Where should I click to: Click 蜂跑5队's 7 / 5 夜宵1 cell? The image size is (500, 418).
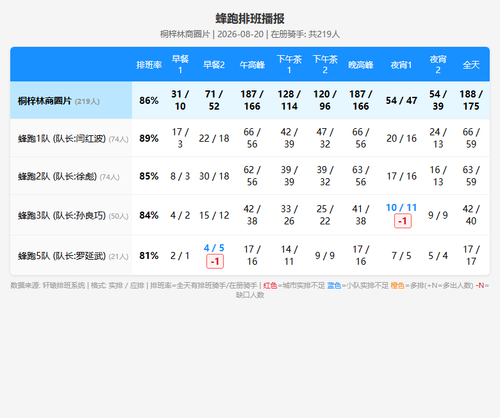pos(401,256)
